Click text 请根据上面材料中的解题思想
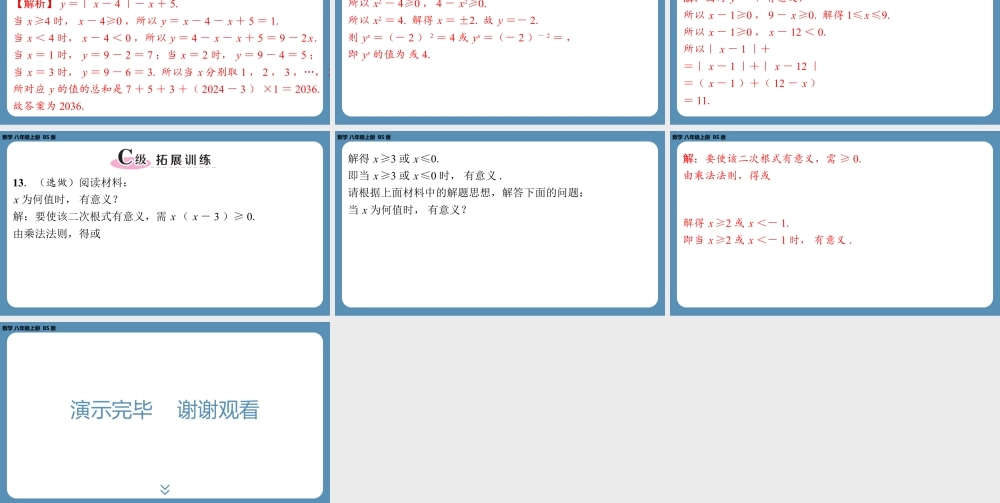The image size is (1000, 503). click(465, 193)
